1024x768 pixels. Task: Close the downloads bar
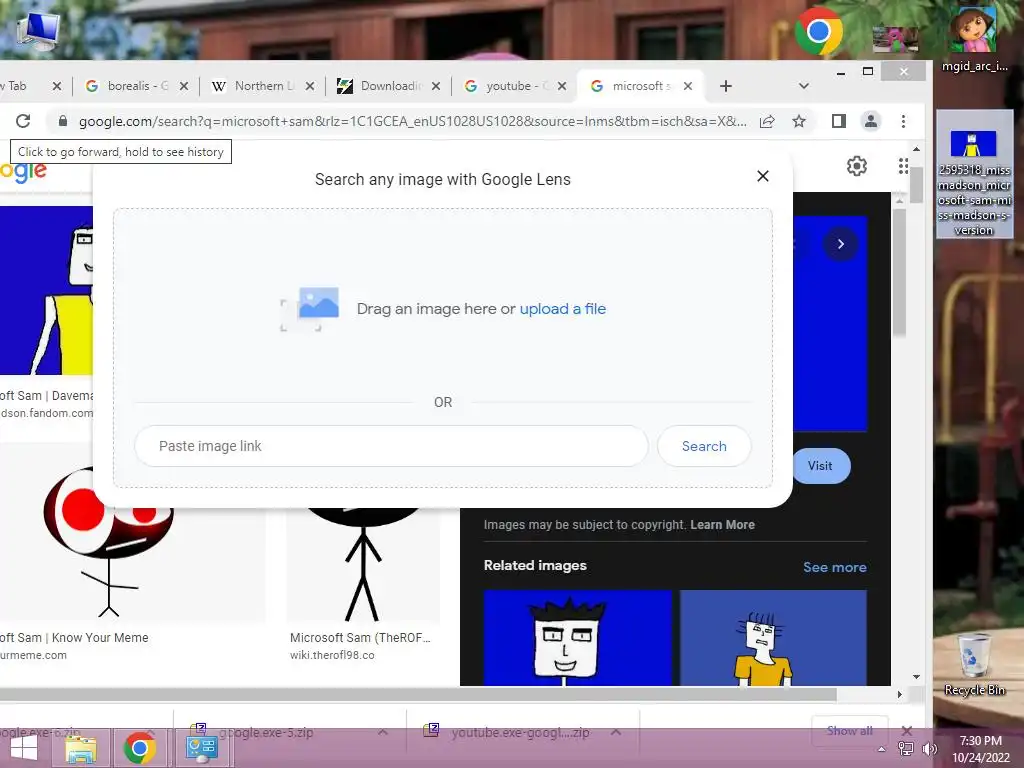pos(906,731)
